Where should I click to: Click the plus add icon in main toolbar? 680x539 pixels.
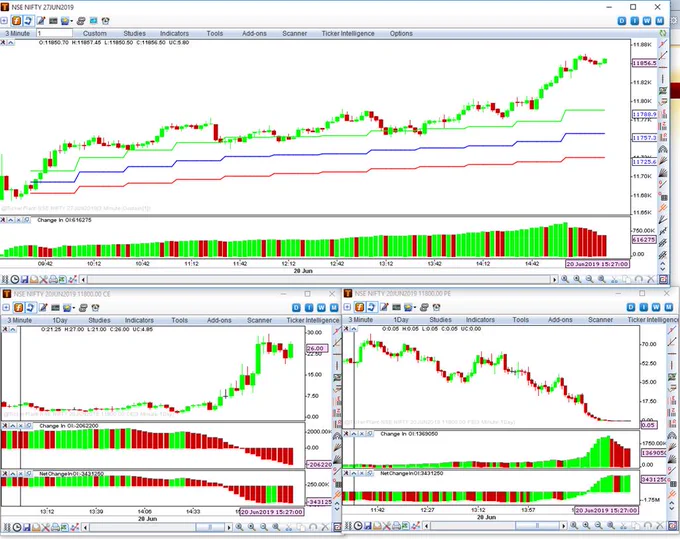(4, 20)
